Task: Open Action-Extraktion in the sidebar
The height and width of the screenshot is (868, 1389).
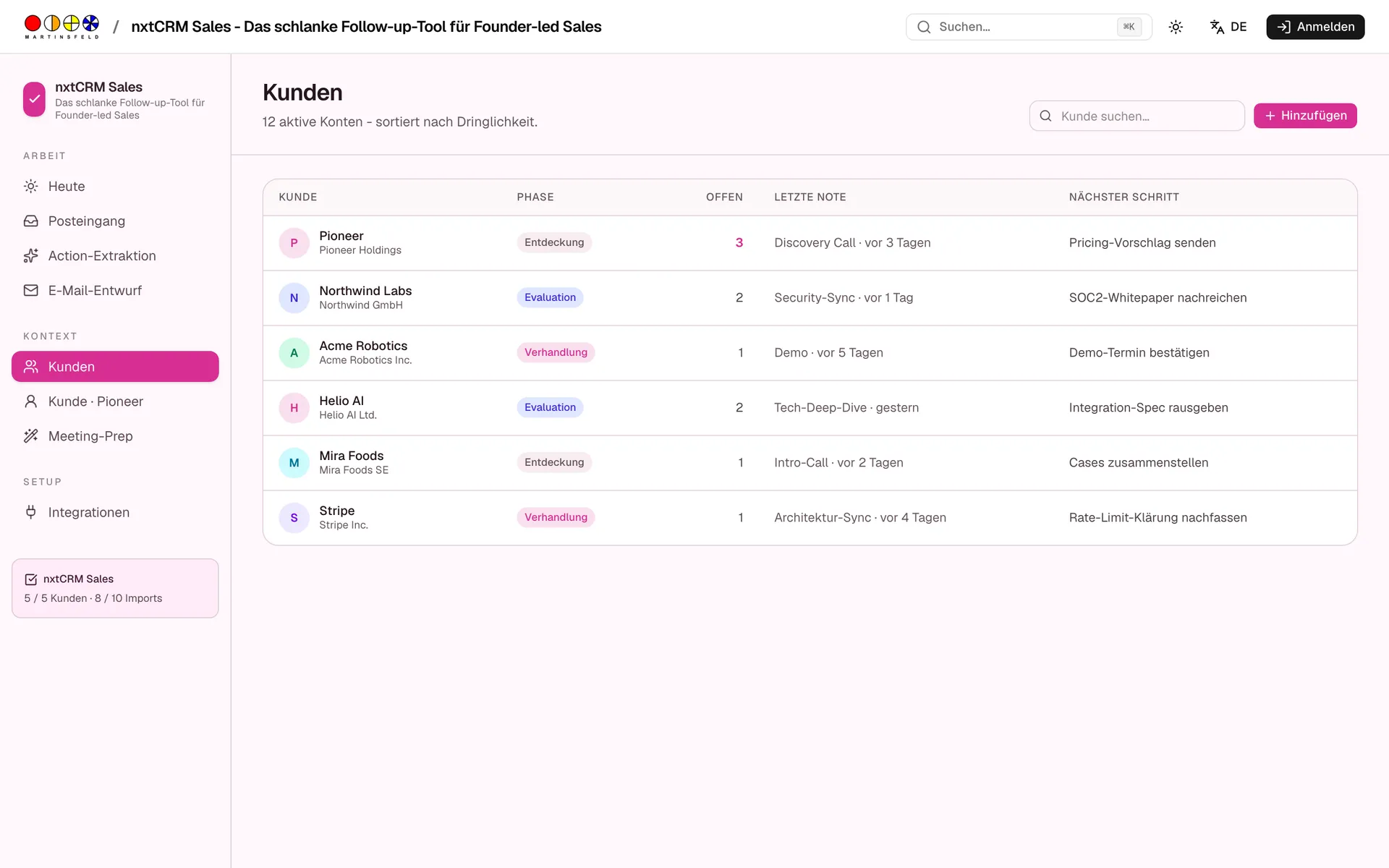Action: 115,256
